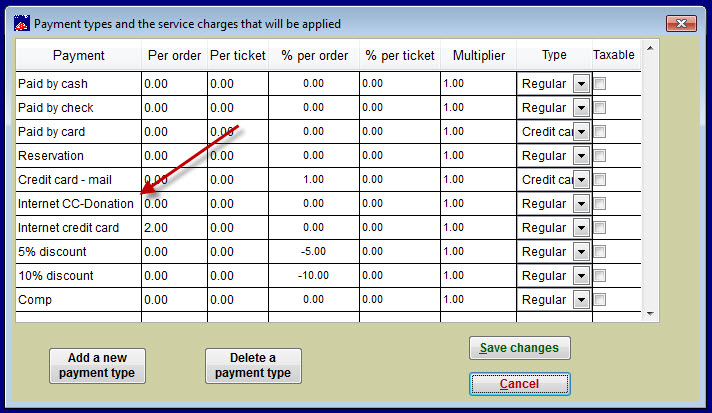
Task: Click the scroll down arrow of the table
Action: click(x=650, y=314)
